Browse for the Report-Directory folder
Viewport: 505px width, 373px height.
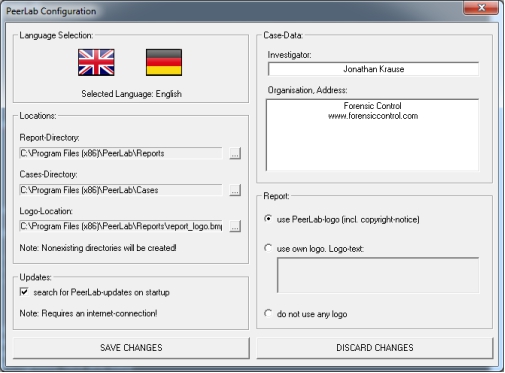click(235, 153)
